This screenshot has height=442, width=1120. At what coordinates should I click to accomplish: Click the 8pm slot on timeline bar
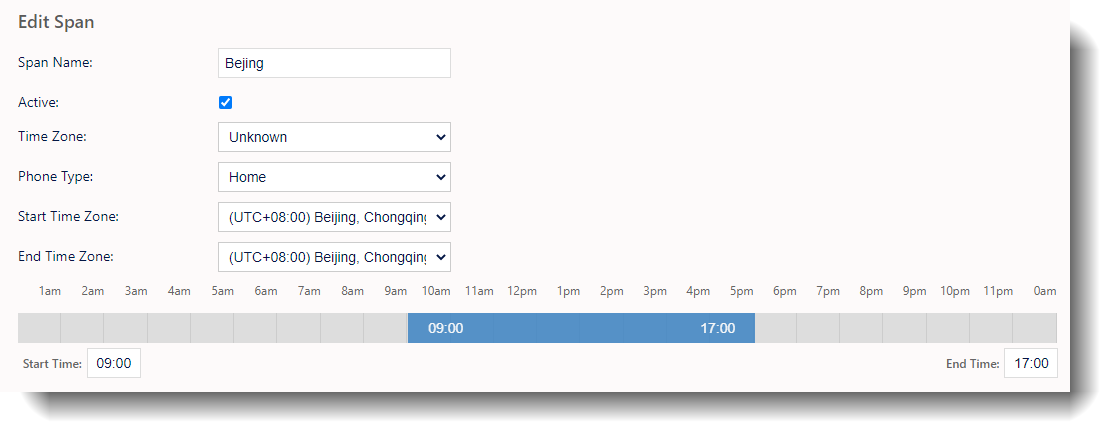861,328
